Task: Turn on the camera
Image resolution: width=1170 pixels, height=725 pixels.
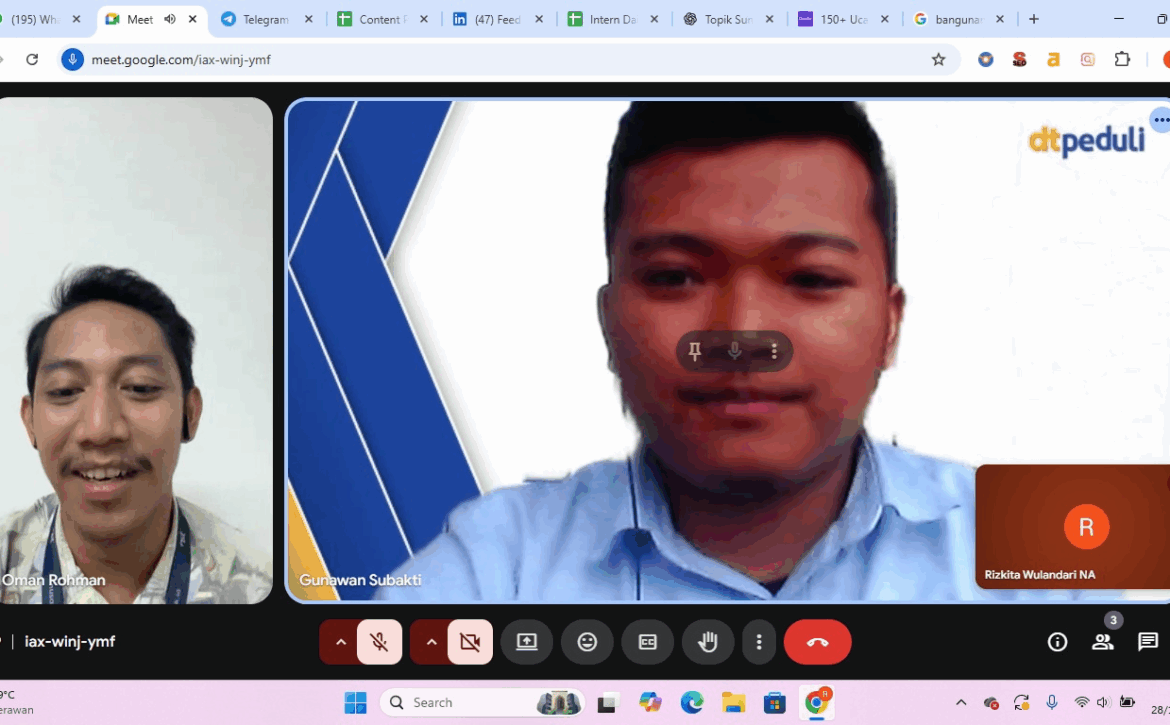Action: click(470, 642)
